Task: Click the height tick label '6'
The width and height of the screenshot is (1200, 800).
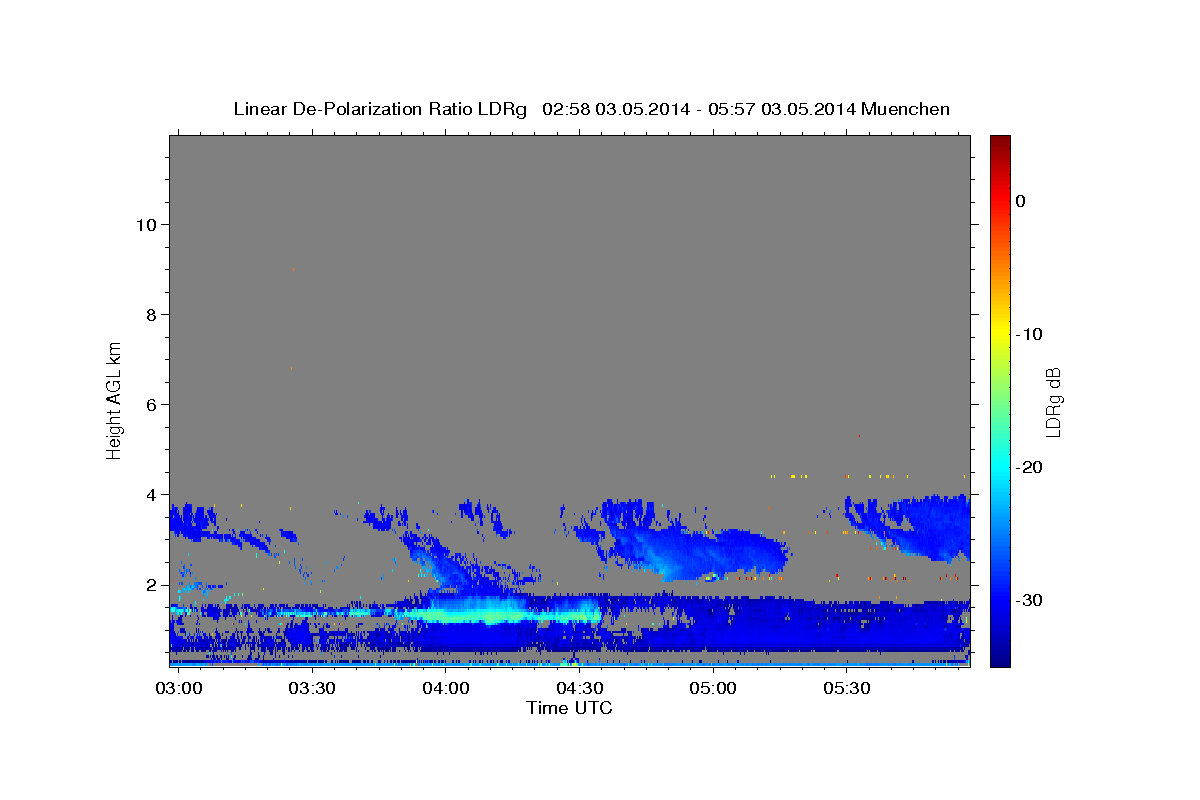Action: tap(152, 405)
